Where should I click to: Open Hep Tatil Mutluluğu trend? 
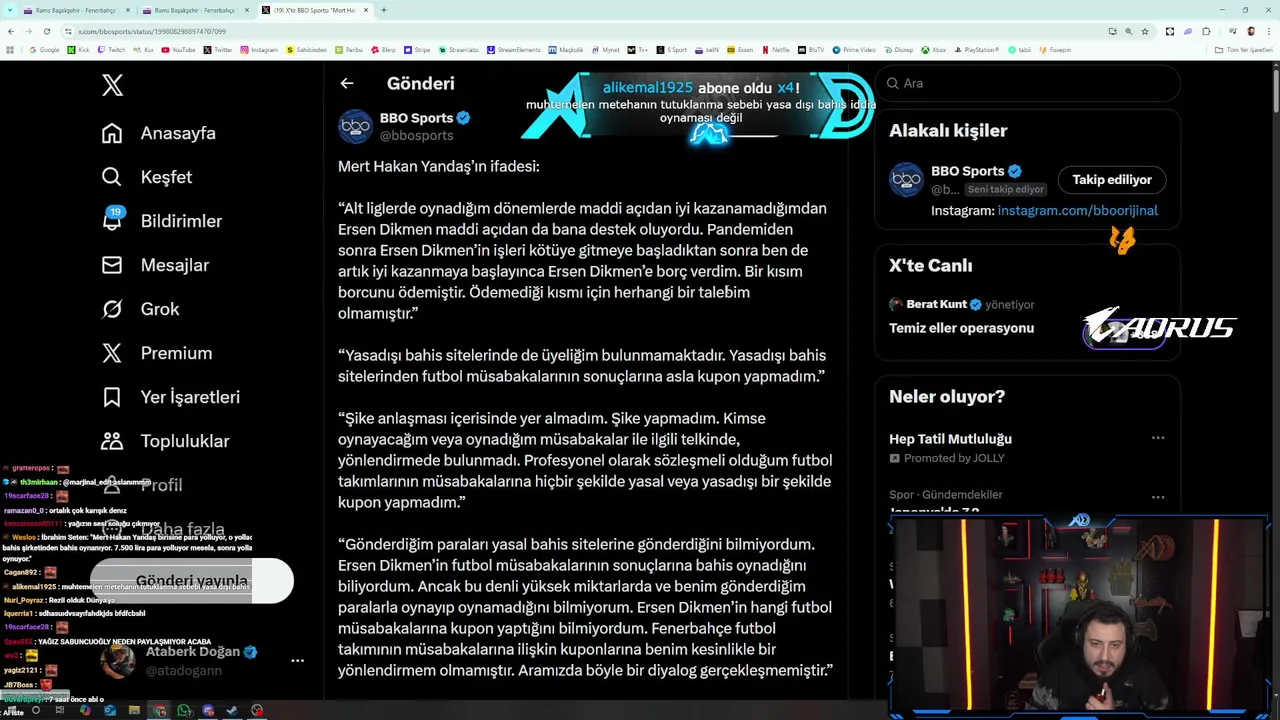pos(950,439)
